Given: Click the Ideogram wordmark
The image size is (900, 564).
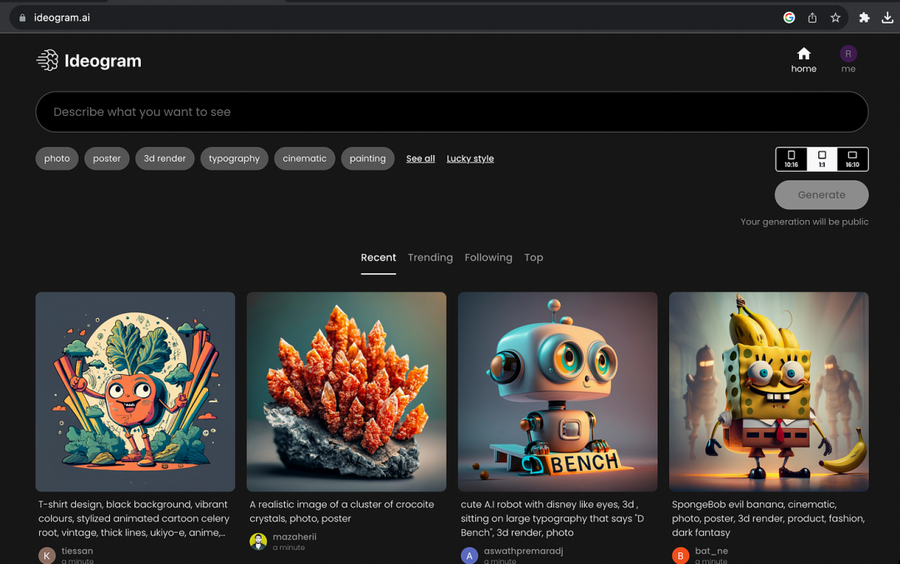Looking at the screenshot, I should tap(103, 61).
